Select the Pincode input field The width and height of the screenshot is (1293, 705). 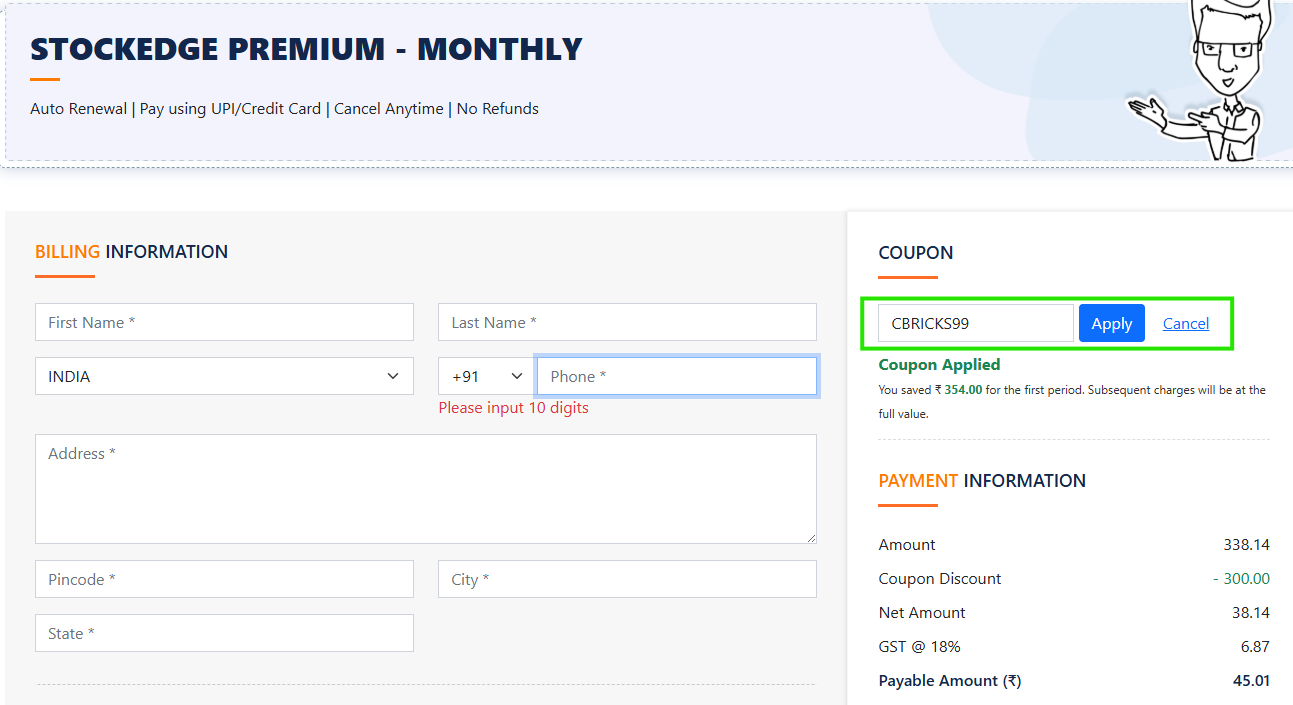click(223, 578)
